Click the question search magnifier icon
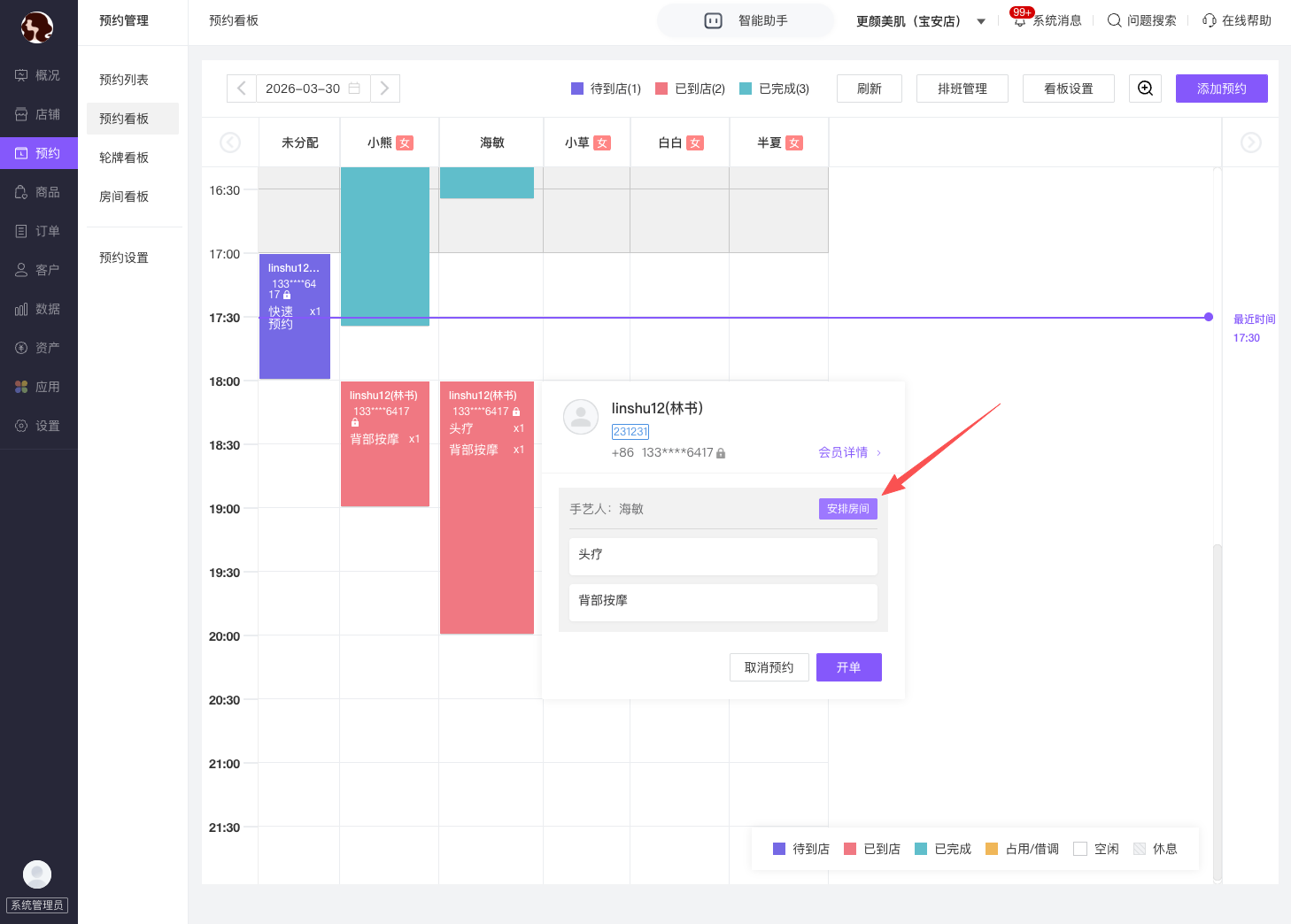The image size is (1291, 924). [x=1114, y=20]
